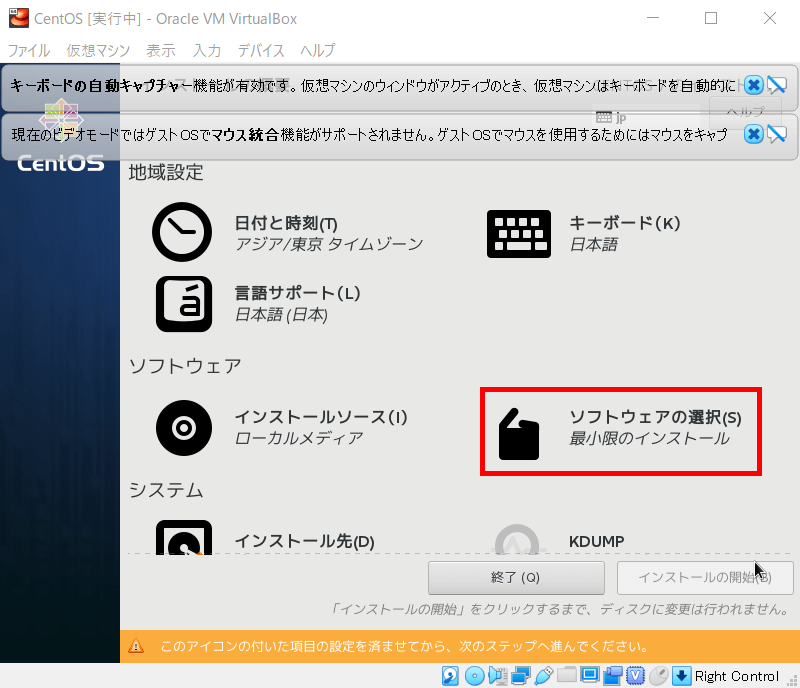800x688 pixels.
Task: Click the USB devices status icon
Action: point(544,676)
